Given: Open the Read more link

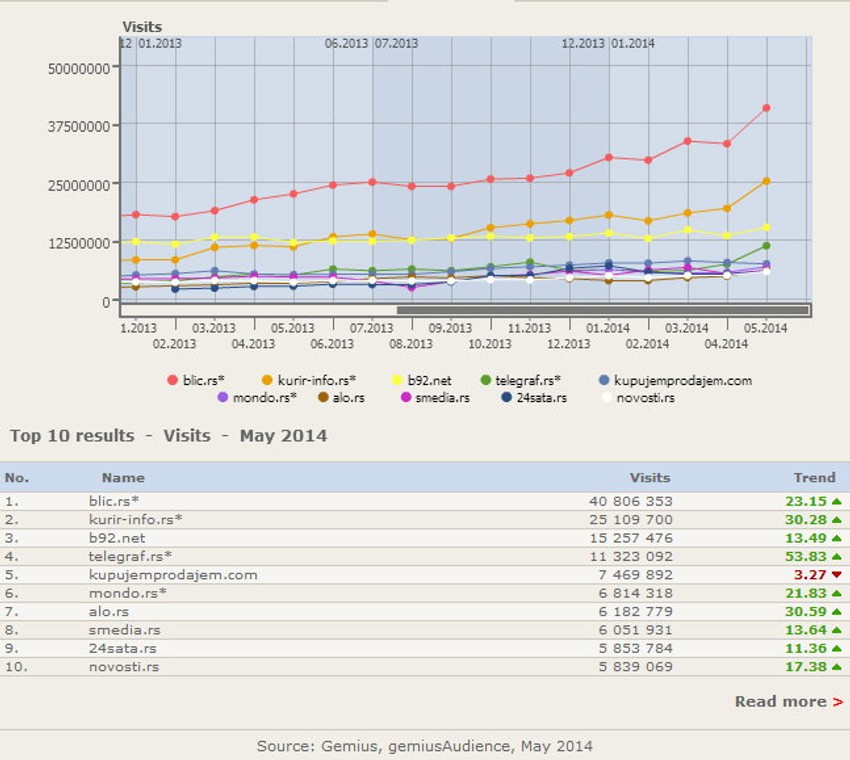Looking at the screenshot, I should click(788, 702).
